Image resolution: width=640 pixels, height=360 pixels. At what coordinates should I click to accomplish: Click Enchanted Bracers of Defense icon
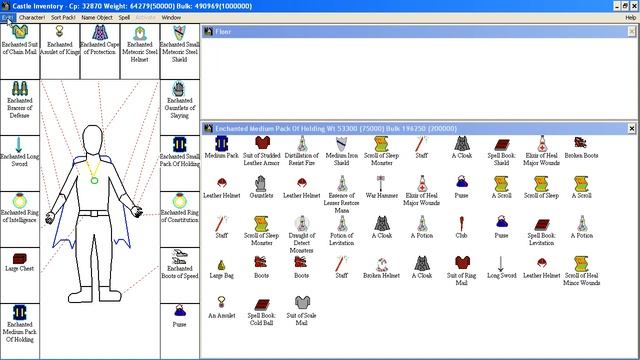pos(20,89)
